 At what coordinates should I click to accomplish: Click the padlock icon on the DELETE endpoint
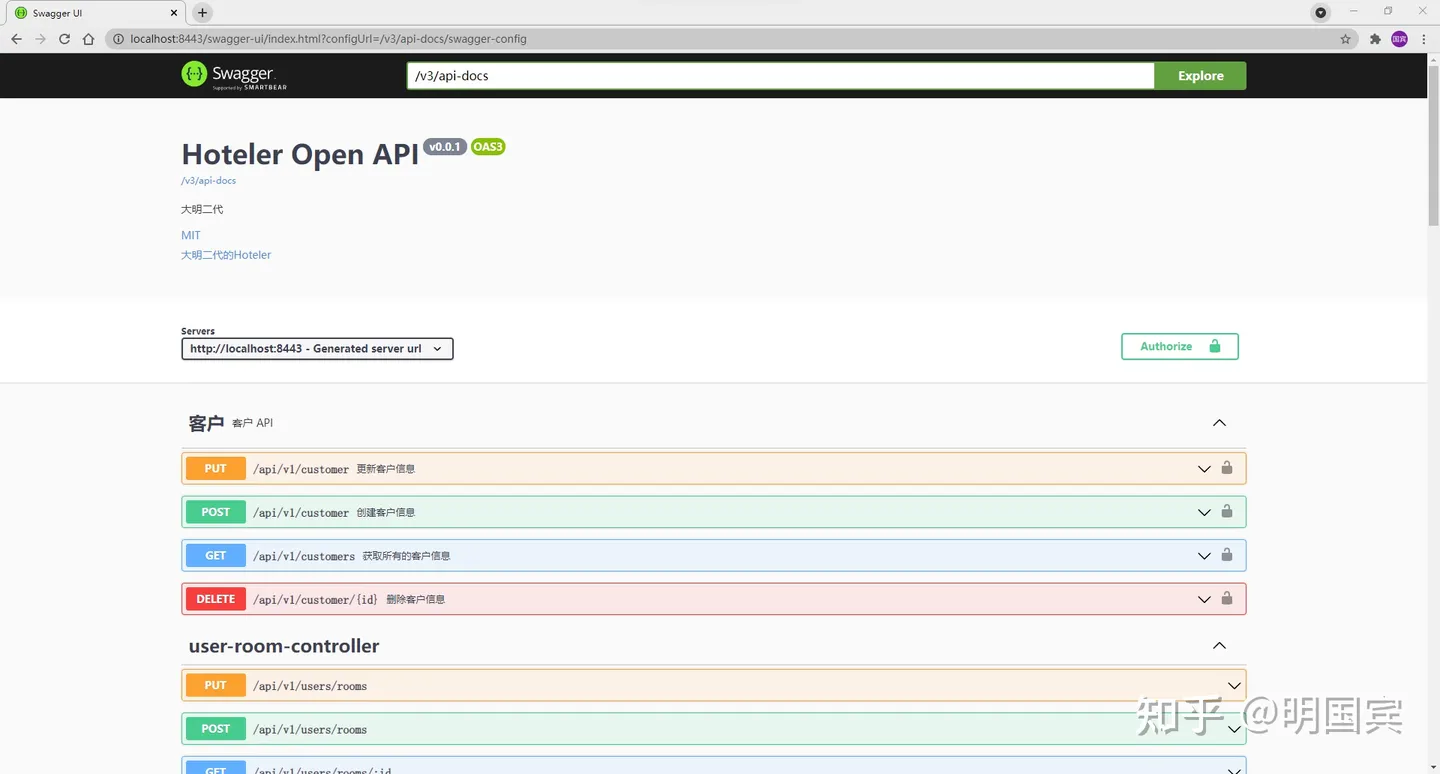pos(1227,599)
